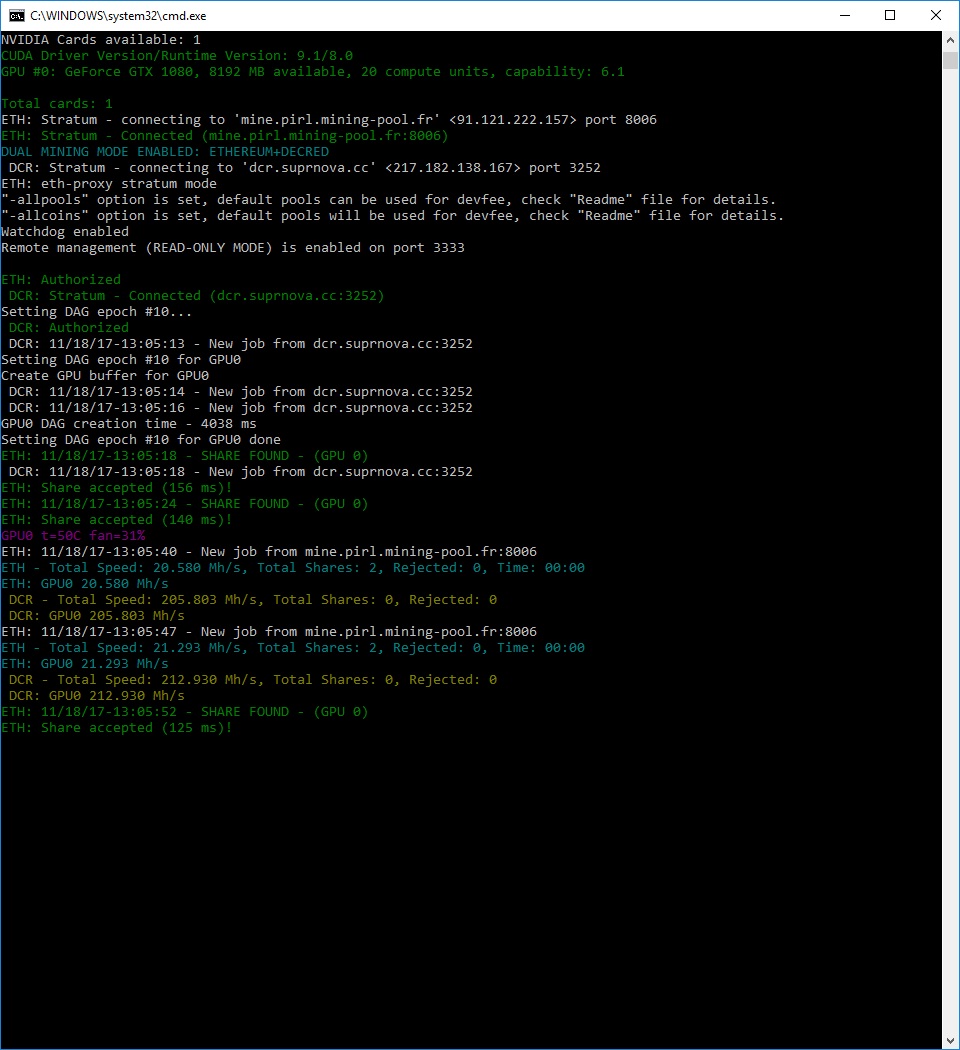The height and width of the screenshot is (1050, 960).
Task: Close the cmd.exe console window
Action: (936, 15)
